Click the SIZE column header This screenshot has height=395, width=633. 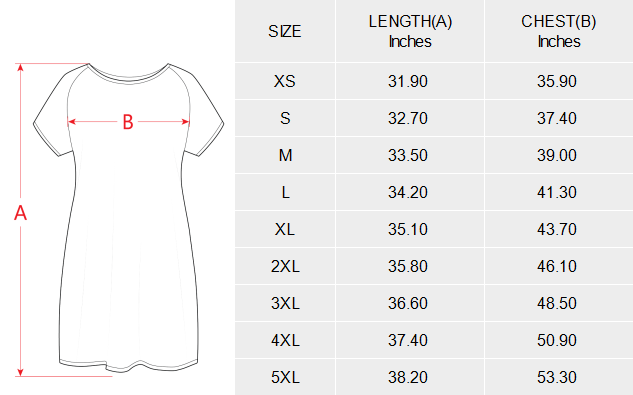[285, 32]
